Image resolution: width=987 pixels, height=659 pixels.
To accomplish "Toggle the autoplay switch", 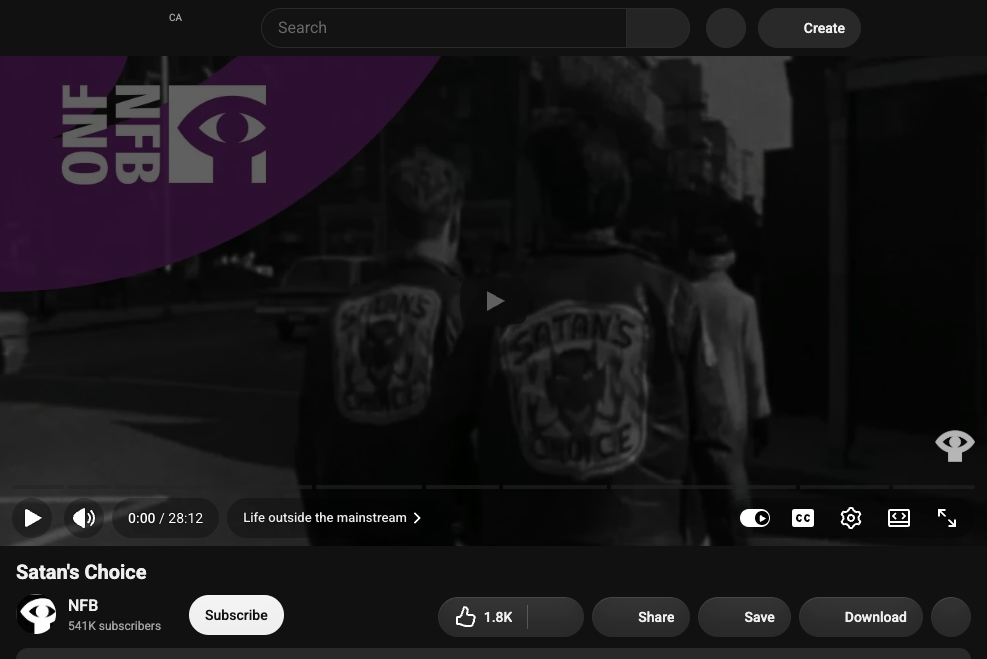I will pyautogui.click(x=755, y=518).
